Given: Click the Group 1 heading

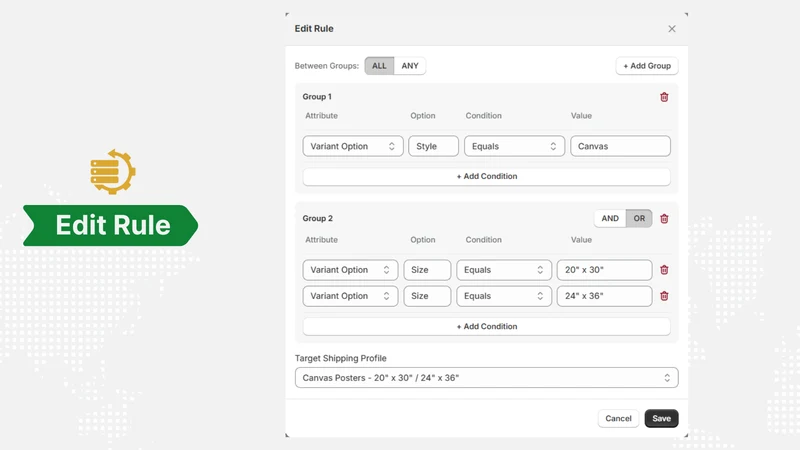Looking at the screenshot, I should coord(317,96).
